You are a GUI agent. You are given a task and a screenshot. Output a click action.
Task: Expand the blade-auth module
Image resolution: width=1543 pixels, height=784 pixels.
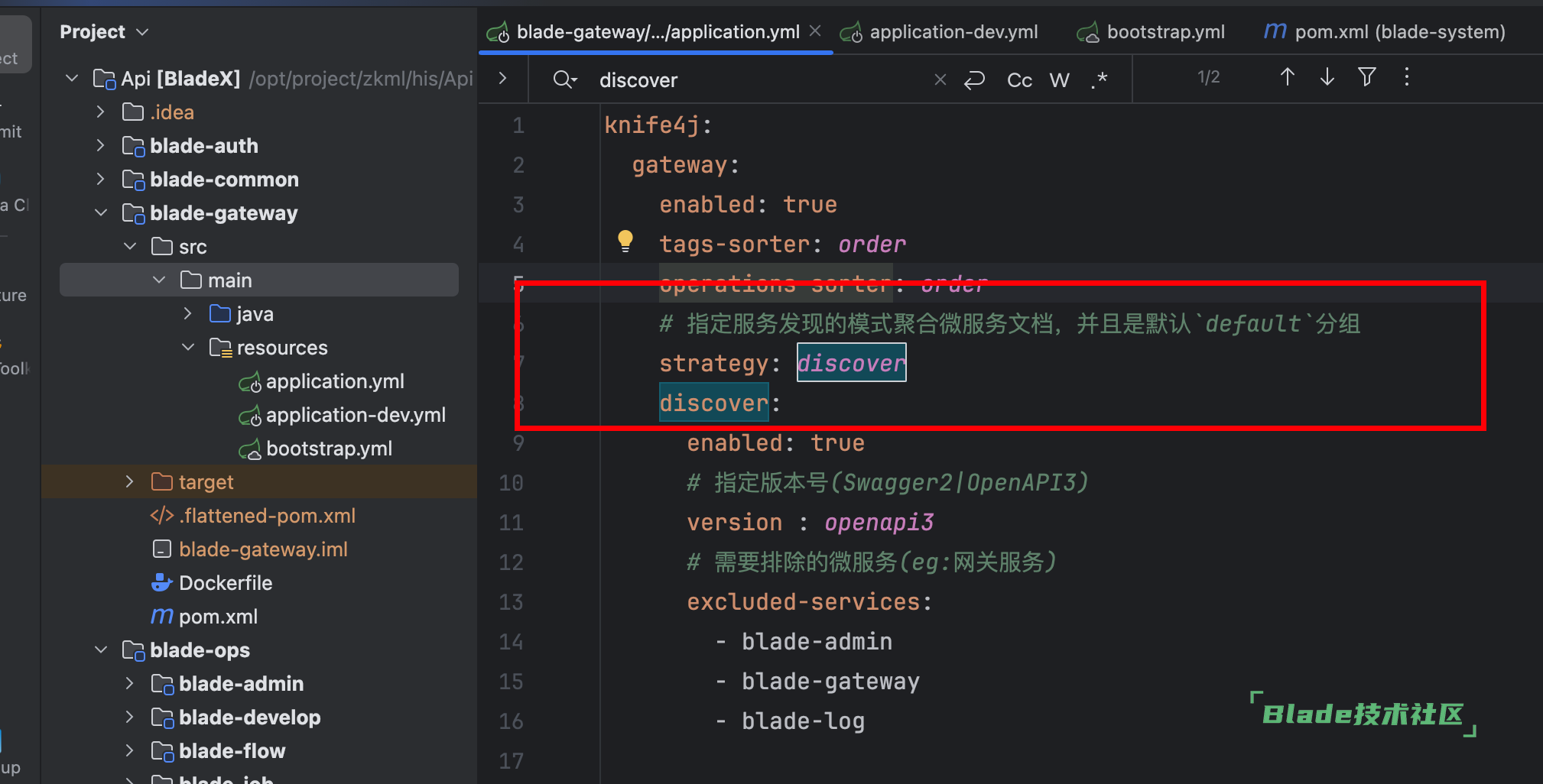pos(101,146)
